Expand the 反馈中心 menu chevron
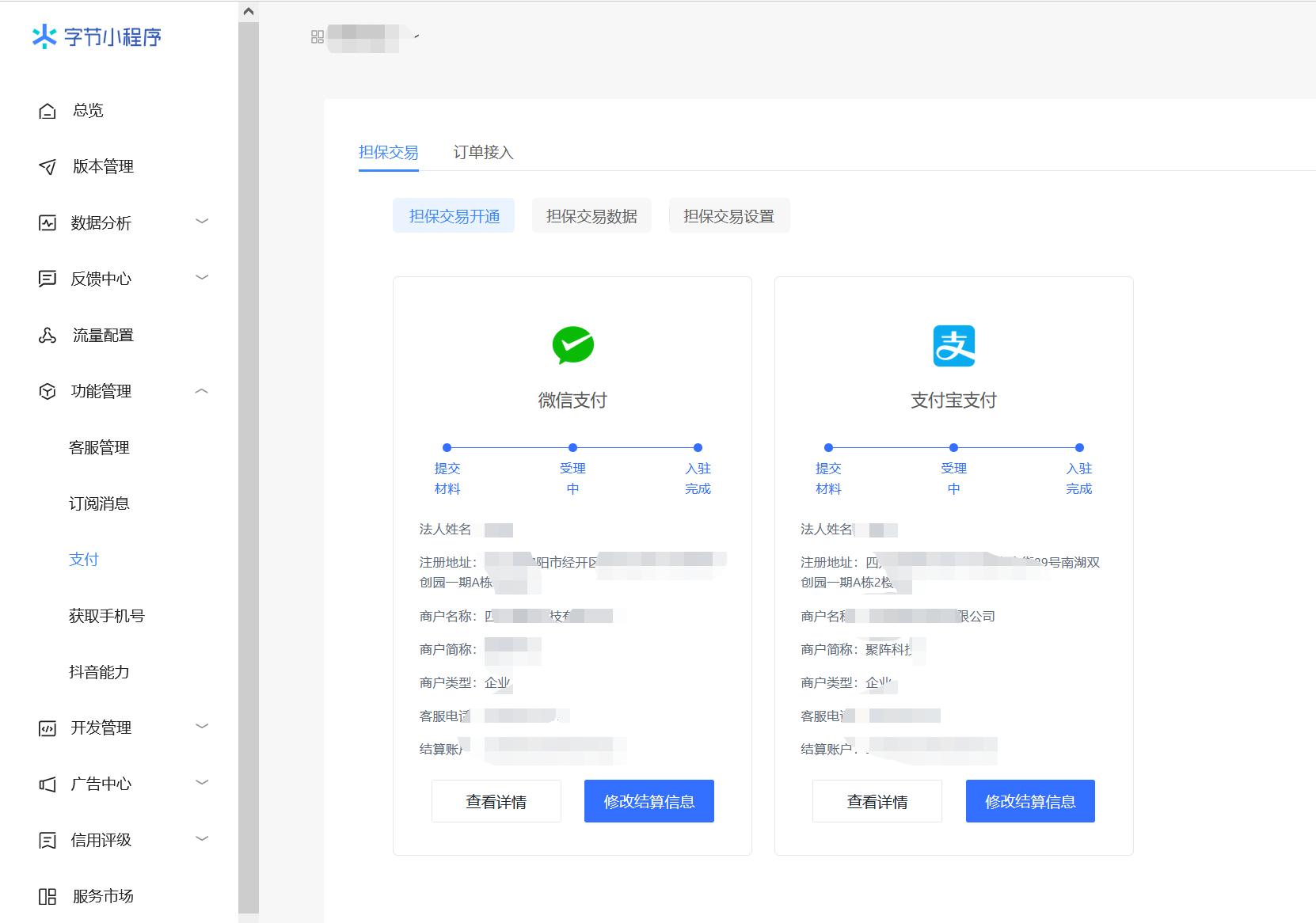Screen dimensions: 1316x923 pyautogui.click(x=202, y=278)
